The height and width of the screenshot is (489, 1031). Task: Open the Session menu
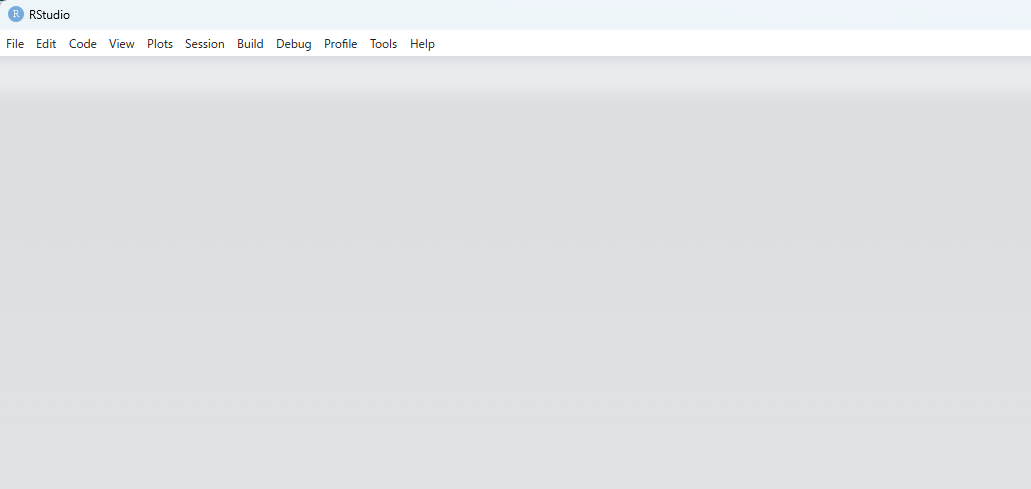point(204,44)
